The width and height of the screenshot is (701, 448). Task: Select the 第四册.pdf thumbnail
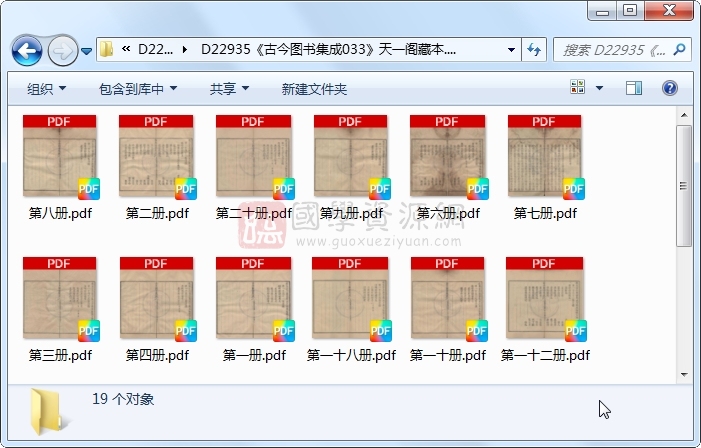157,299
